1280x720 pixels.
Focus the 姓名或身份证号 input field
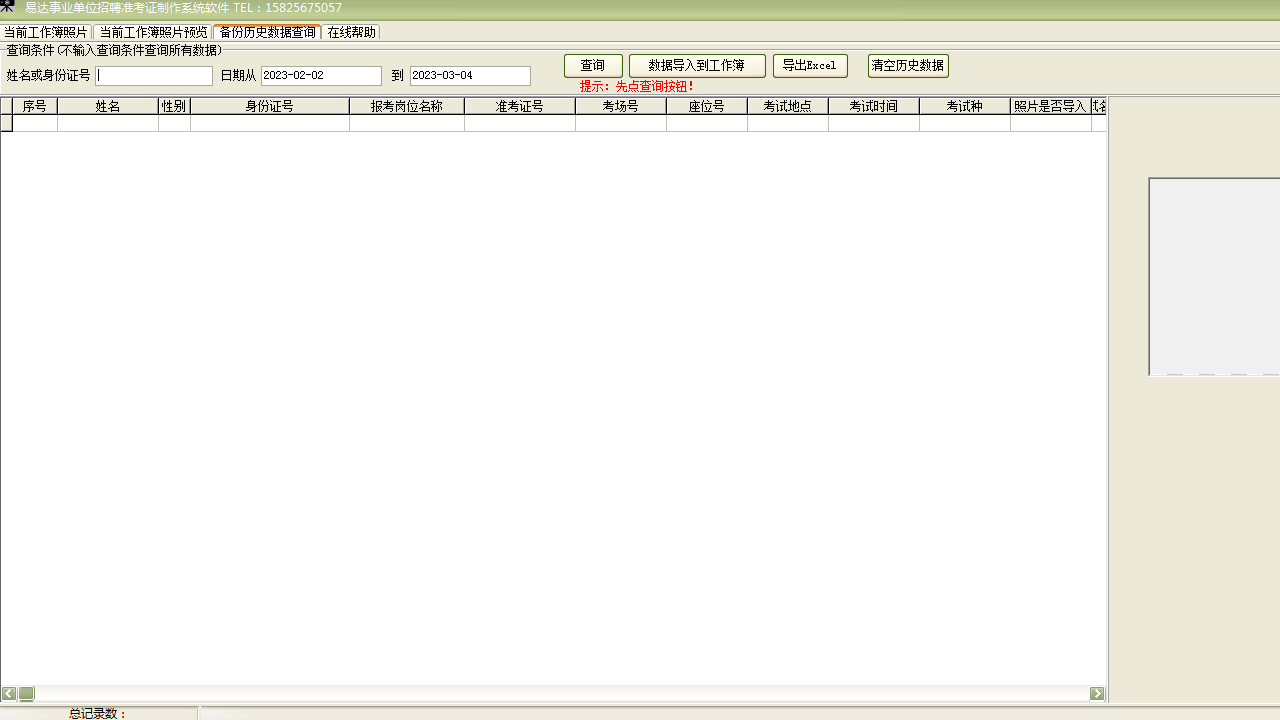154,76
